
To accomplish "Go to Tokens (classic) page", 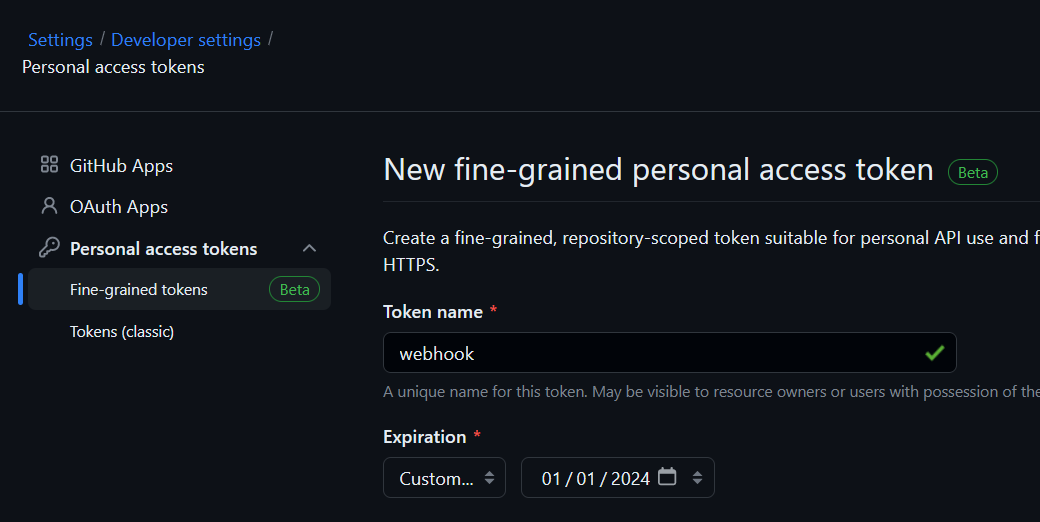I will (x=122, y=331).
